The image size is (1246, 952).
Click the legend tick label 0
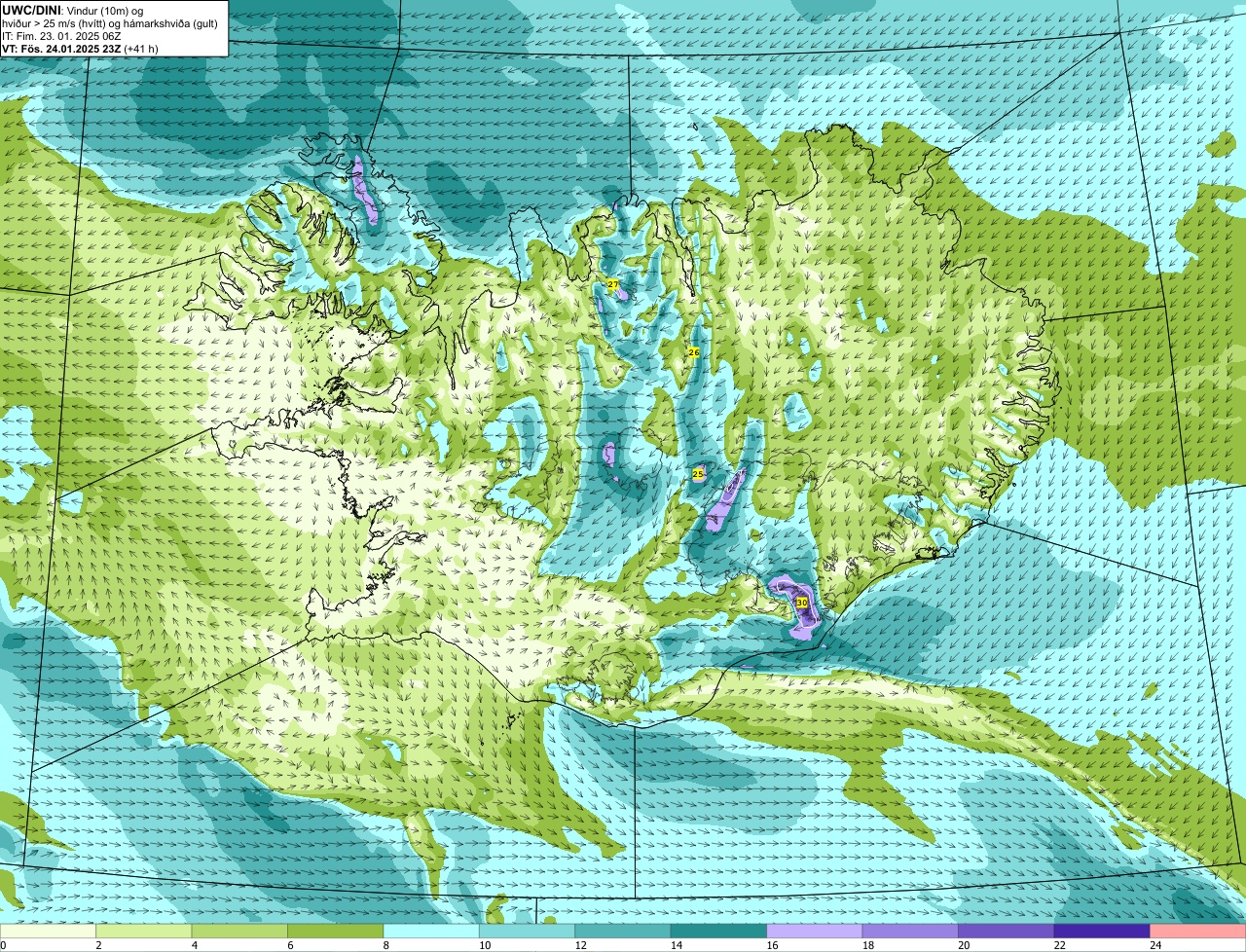pos(3,944)
